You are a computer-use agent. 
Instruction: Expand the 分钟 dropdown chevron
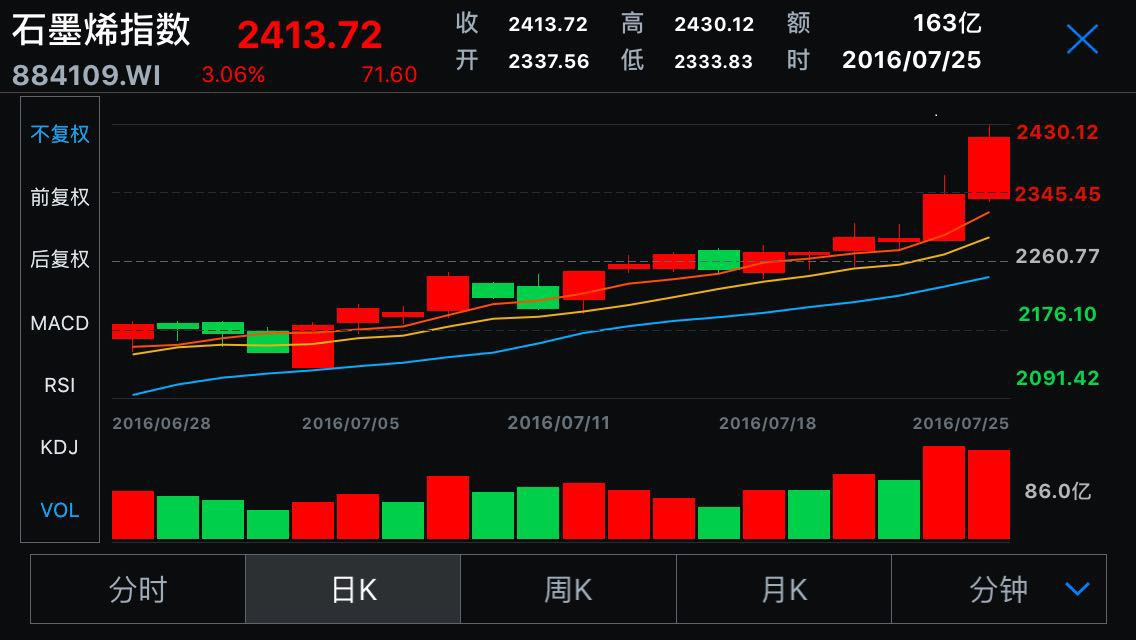coord(1077,589)
